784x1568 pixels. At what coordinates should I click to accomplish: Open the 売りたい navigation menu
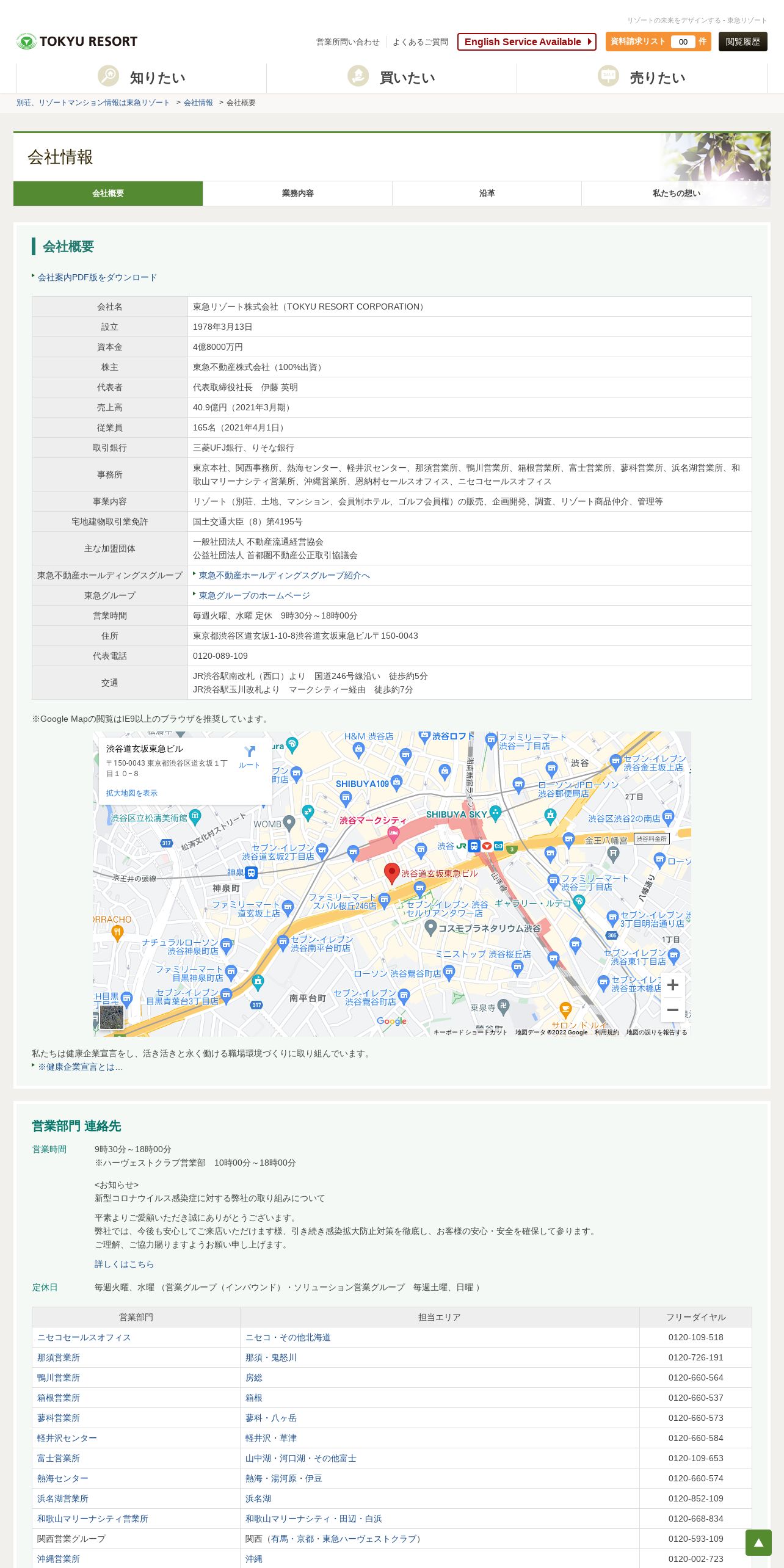pos(642,78)
